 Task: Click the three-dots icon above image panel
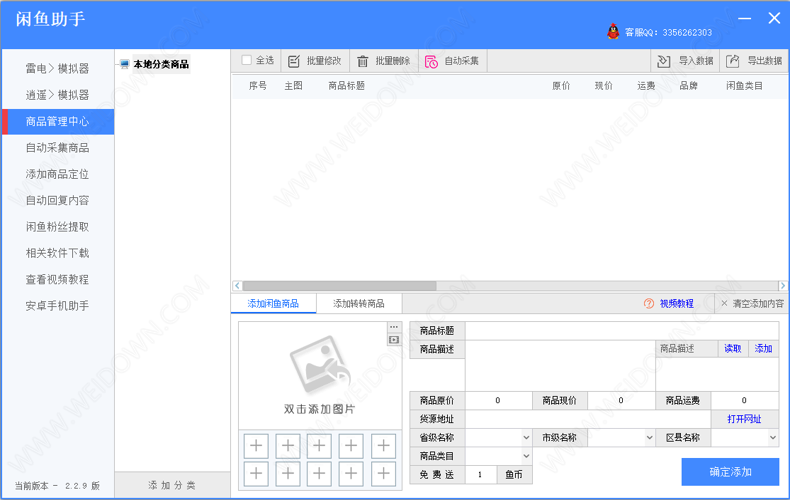(x=394, y=327)
